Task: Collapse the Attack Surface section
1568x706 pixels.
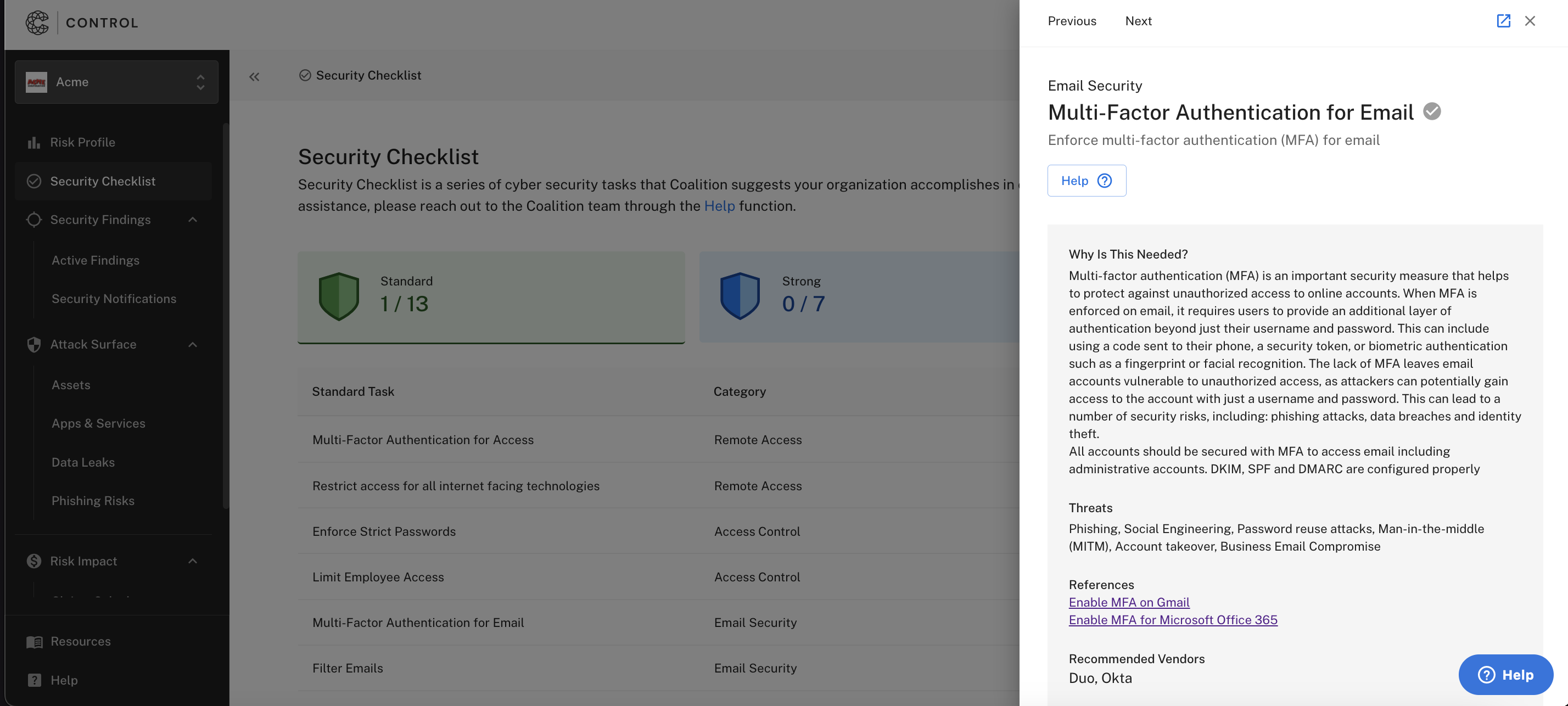Action: click(x=193, y=344)
